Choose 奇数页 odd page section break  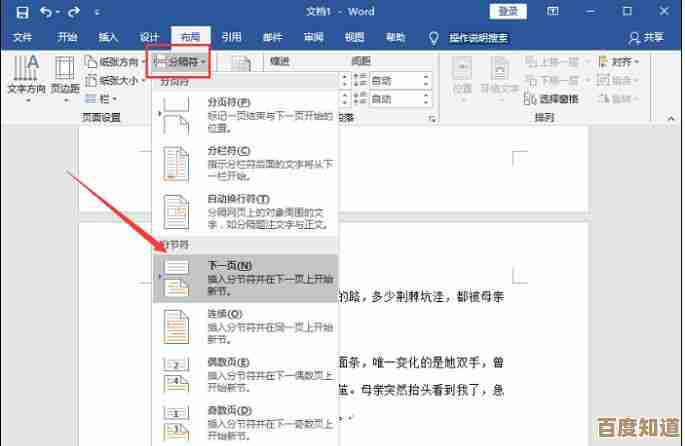point(246,423)
